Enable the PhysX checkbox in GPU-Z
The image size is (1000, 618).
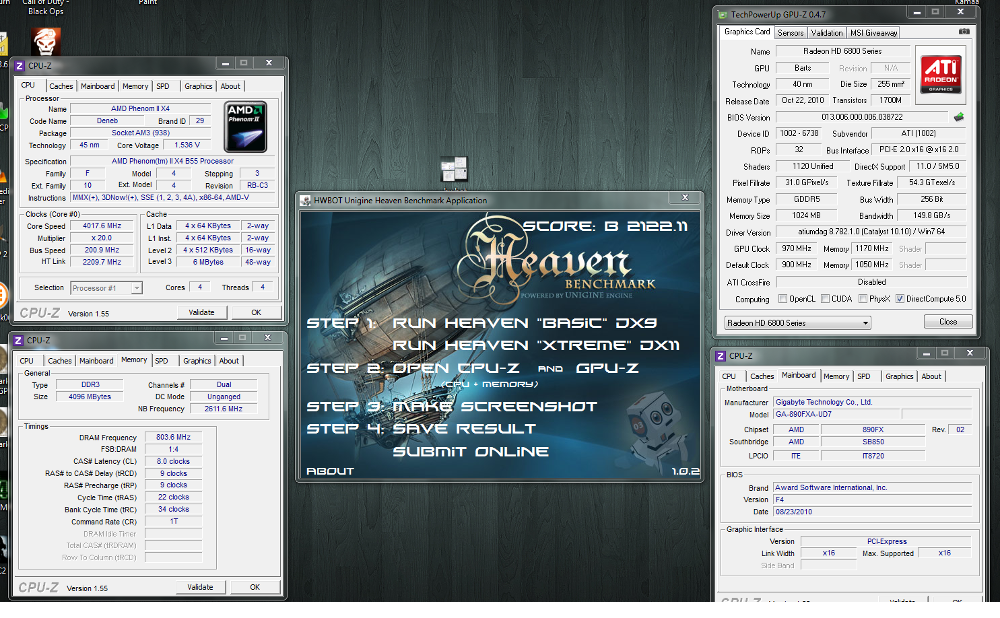863,298
